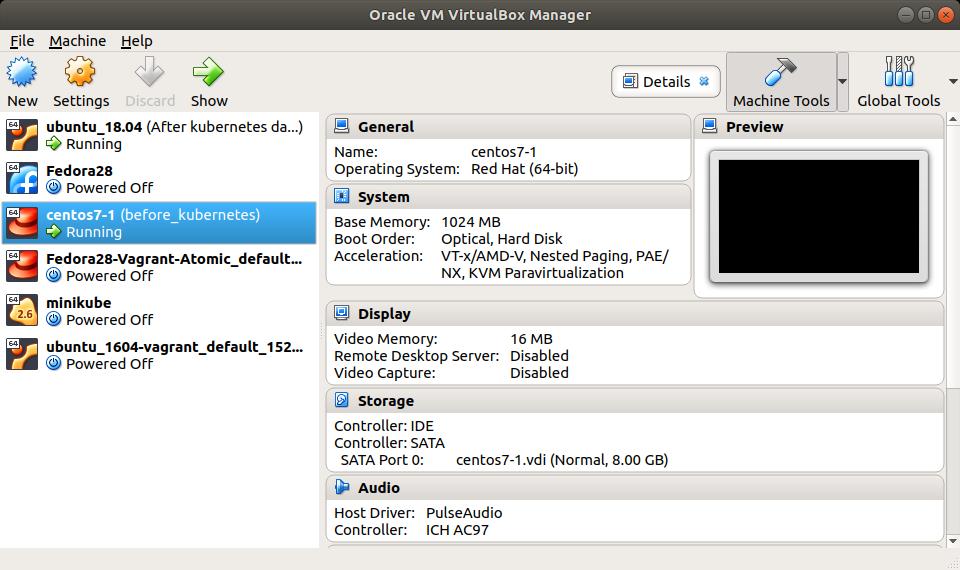This screenshot has width=960, height=570.
Task: Click the Display section icon
Action: pyautogui.click(x=342, y=313)
